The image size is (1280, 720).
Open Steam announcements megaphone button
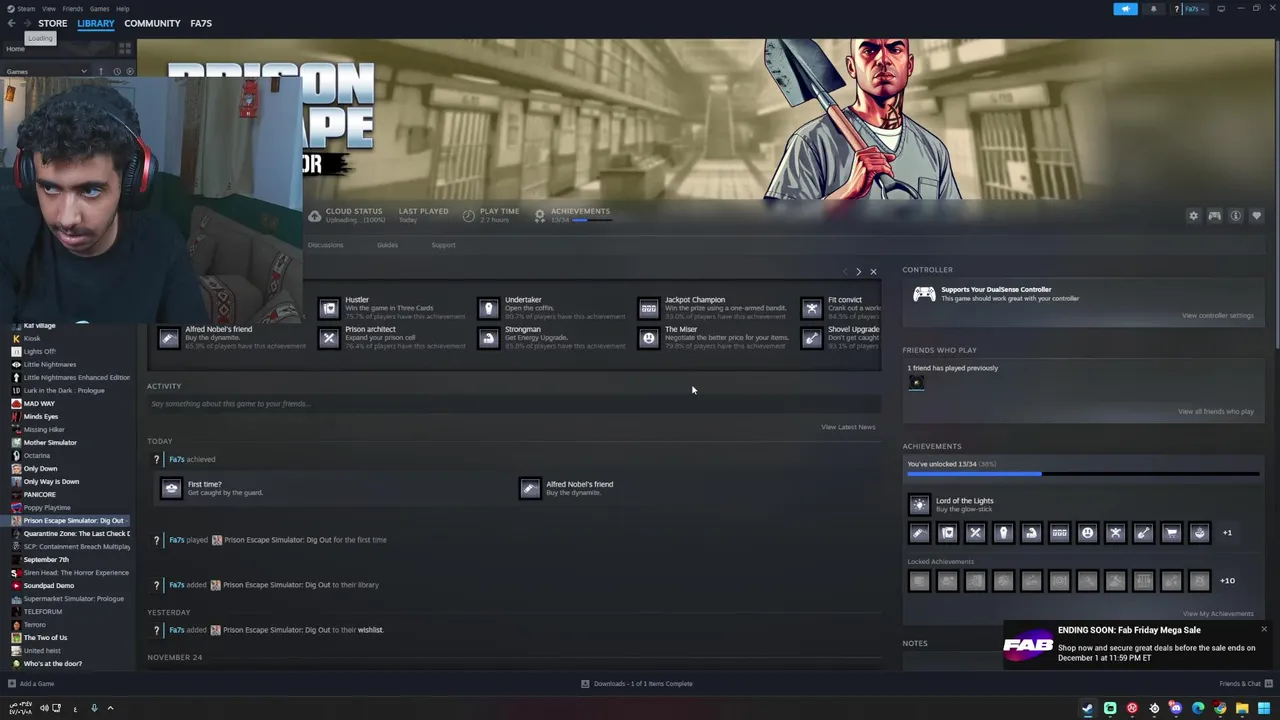(1125, 9)
